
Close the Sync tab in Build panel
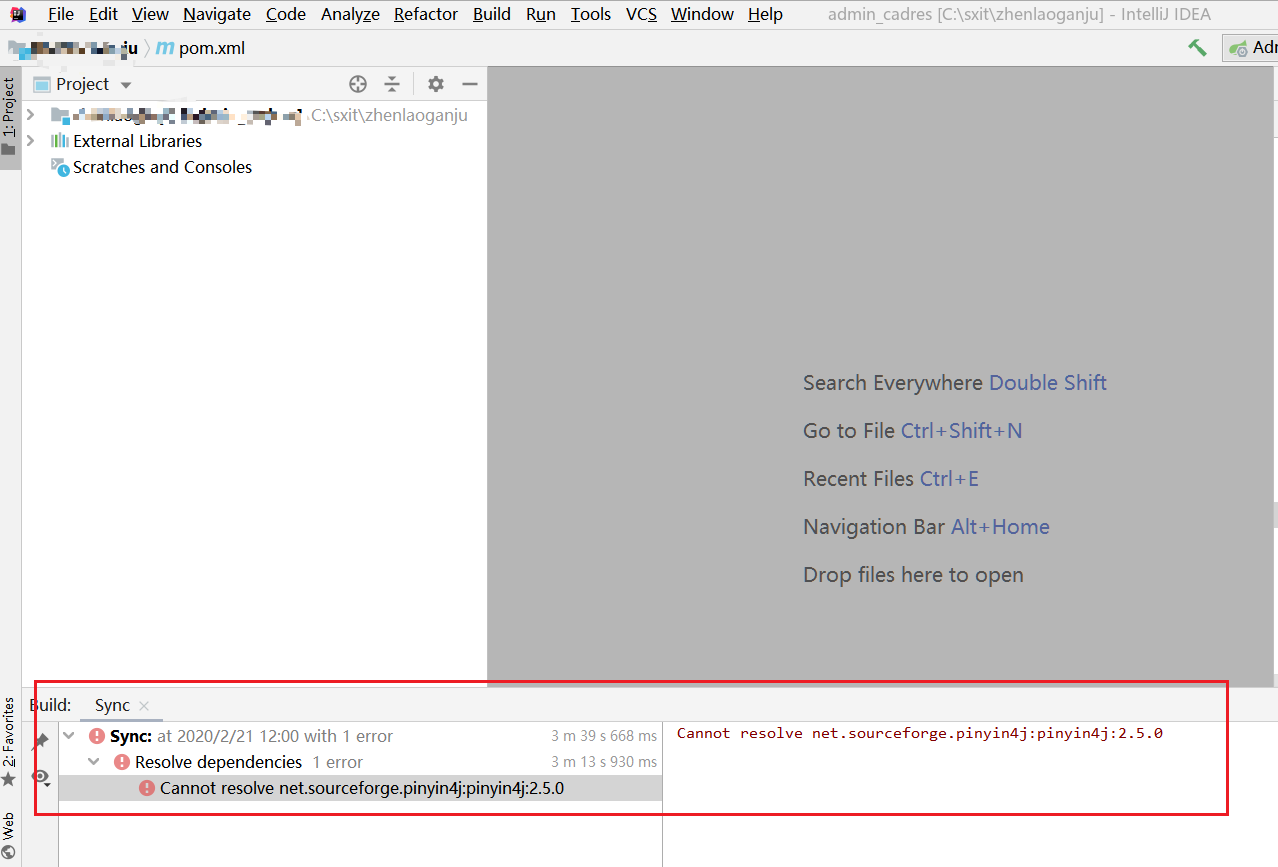point(143,705)
